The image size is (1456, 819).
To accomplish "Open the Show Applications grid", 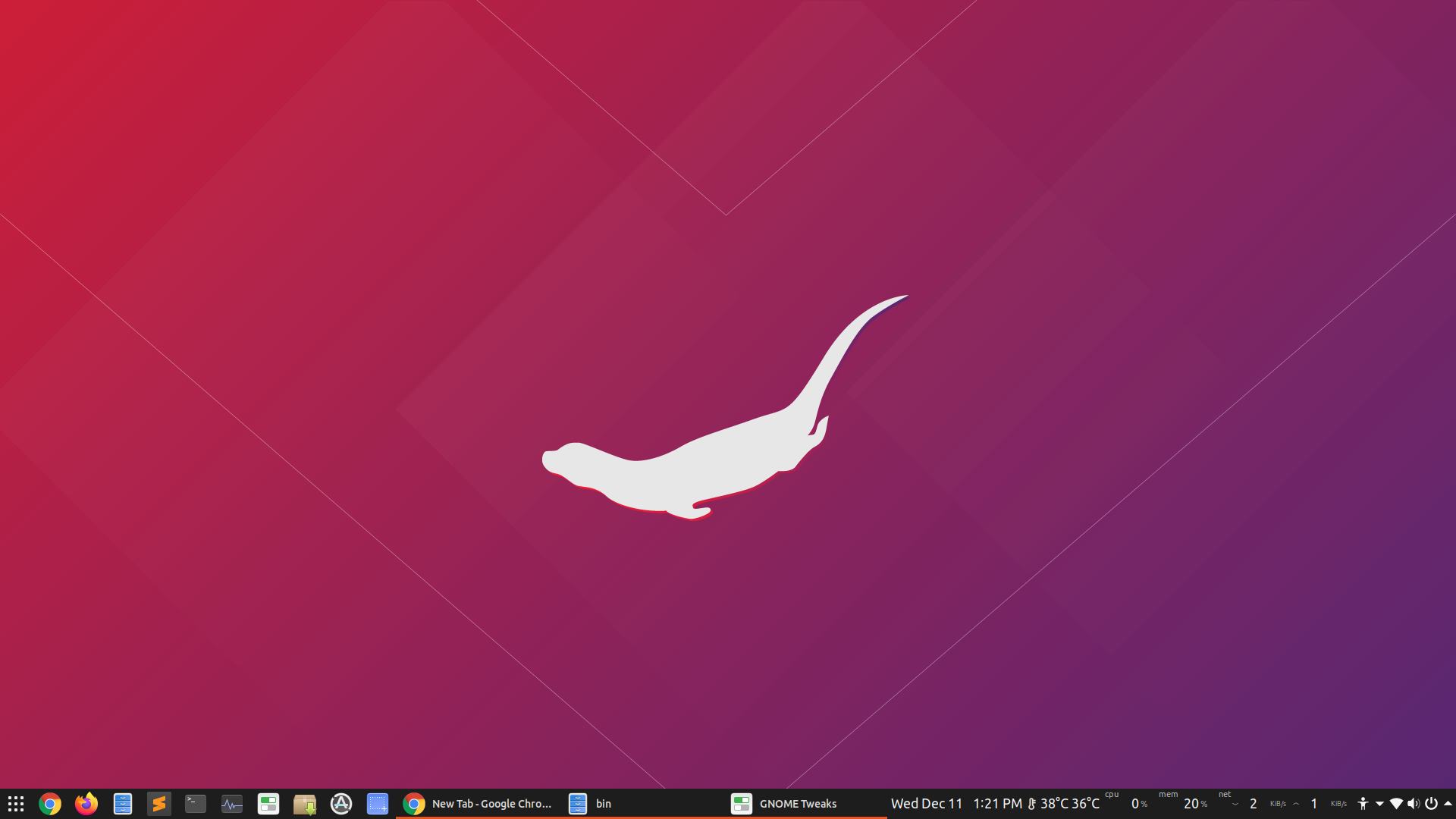I will 16,804.
